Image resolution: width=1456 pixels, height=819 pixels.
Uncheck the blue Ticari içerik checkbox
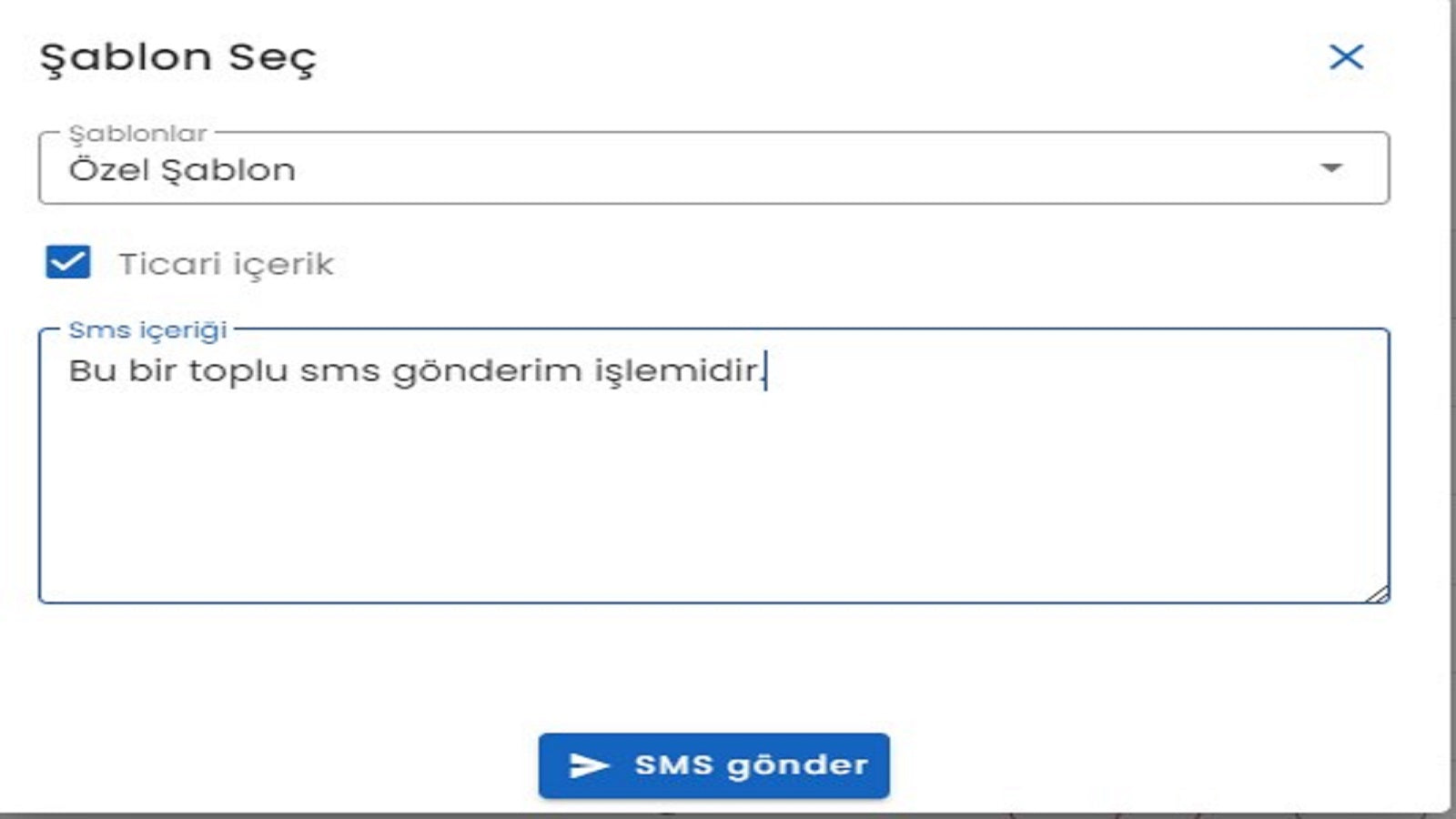68,262
